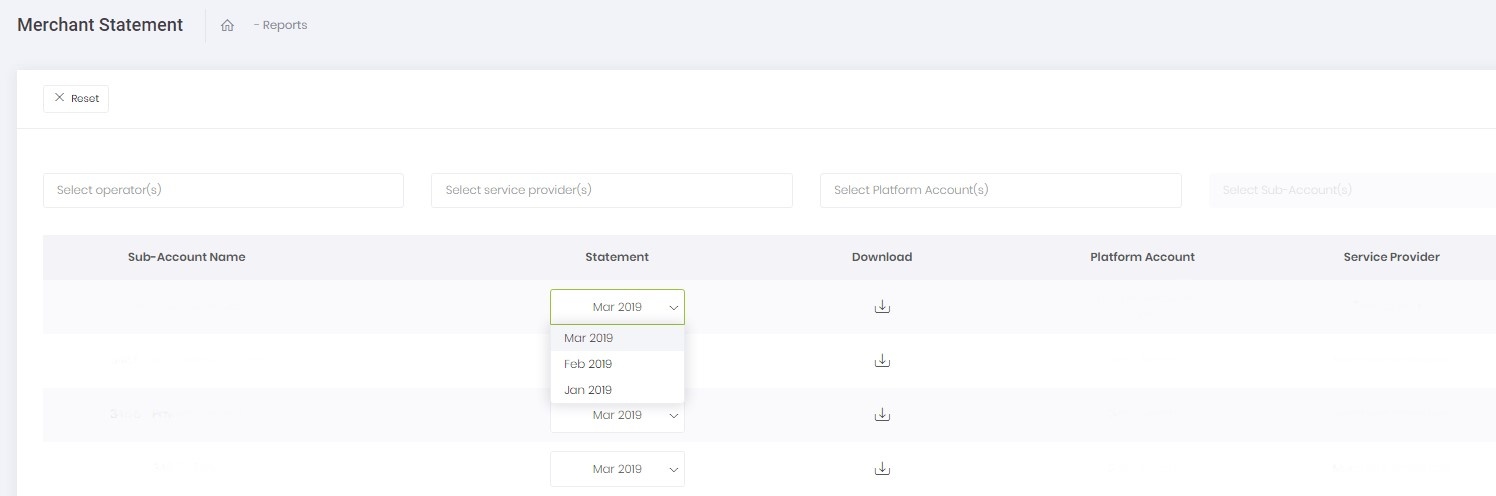Focus the Select Platform Account(s) filter field
The image size is (1496, 496).
click(1000, 190)
